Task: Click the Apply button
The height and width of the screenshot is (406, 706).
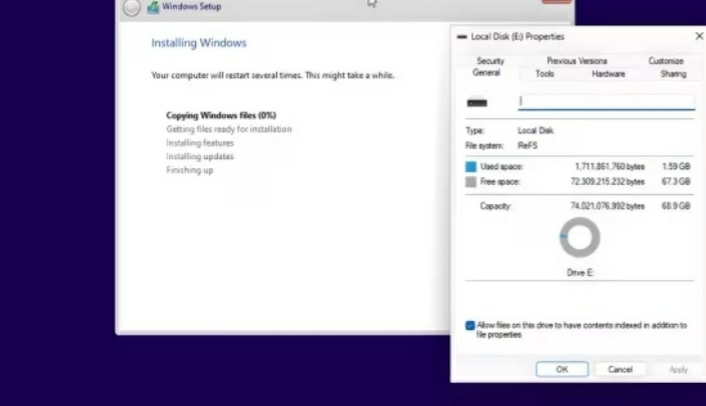Action: point(678,369)
